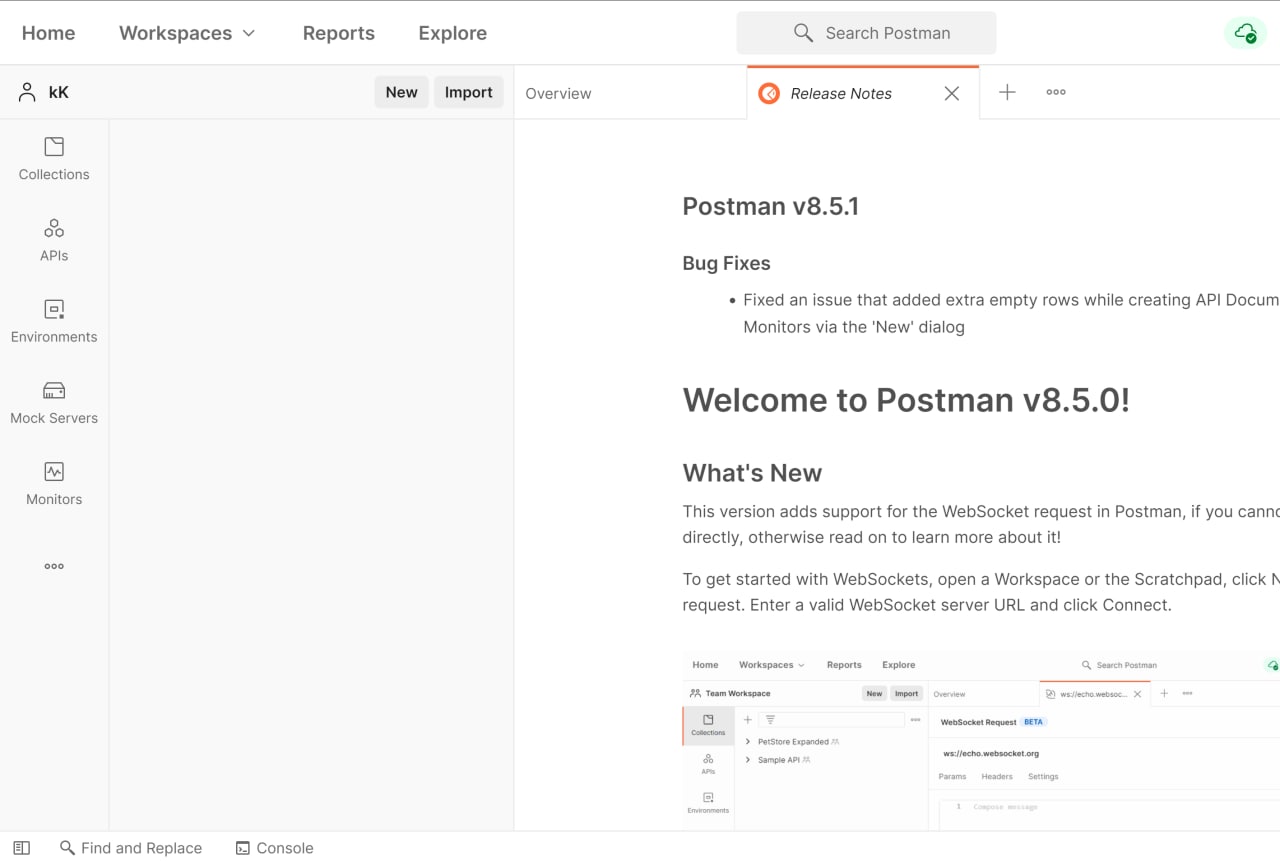The image size is (1280, 861).
Task: Expand the Workspaces dropdown
Action: tap(187, 33)
